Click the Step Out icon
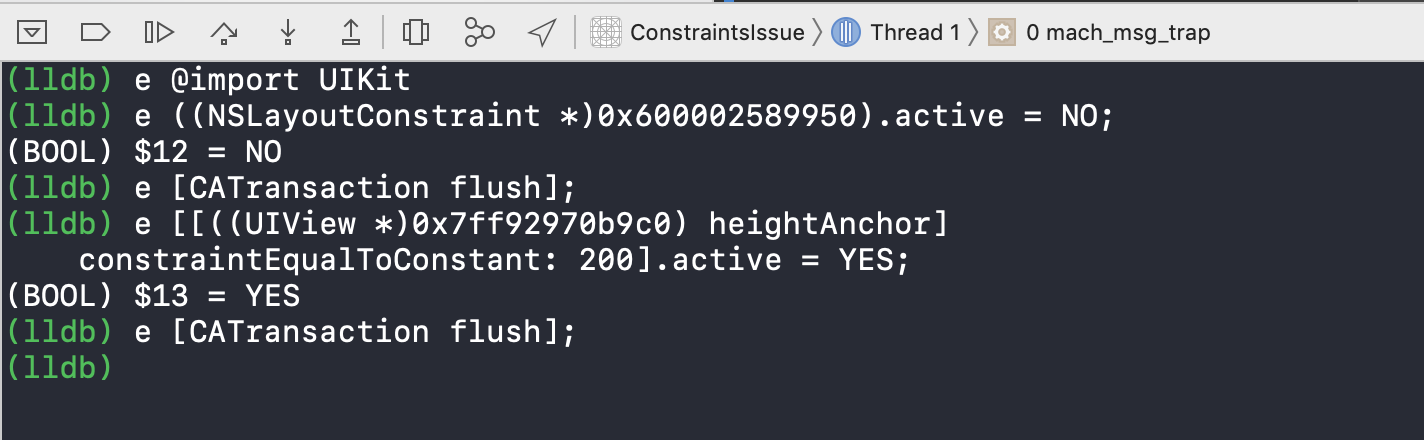1424x440 pixels. point(351,33)
